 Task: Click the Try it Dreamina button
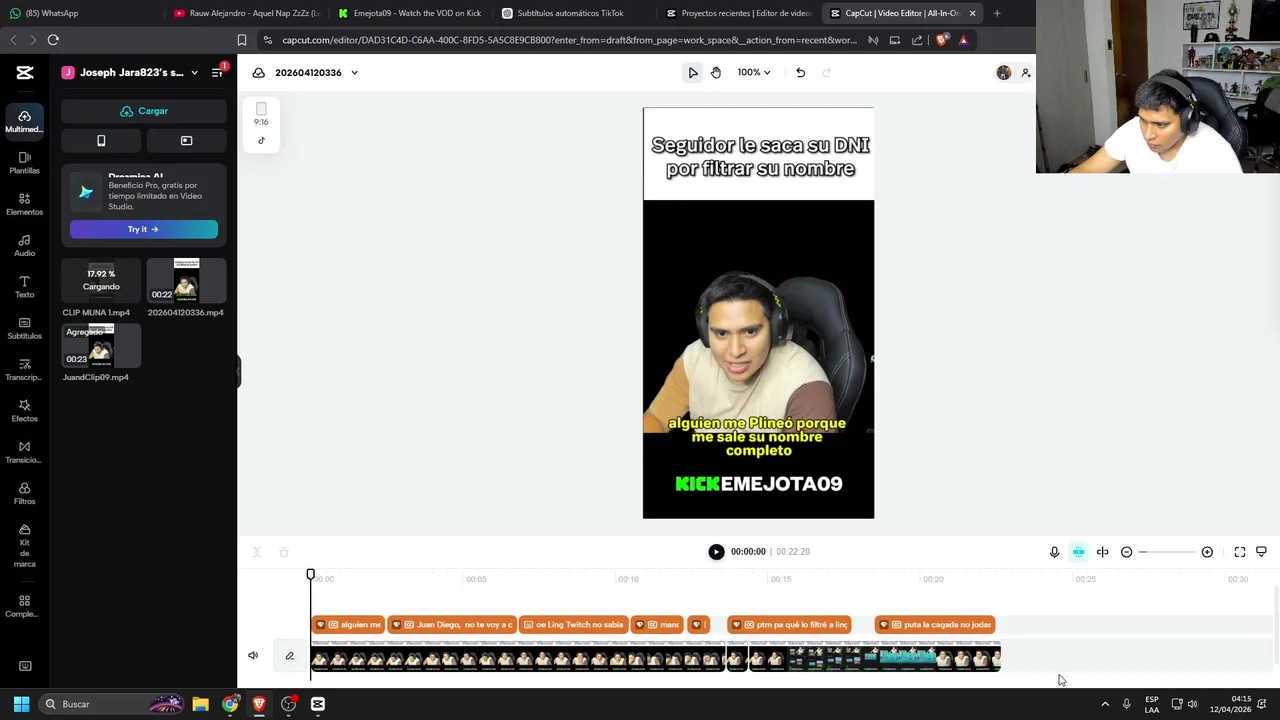tap(144, 229)
